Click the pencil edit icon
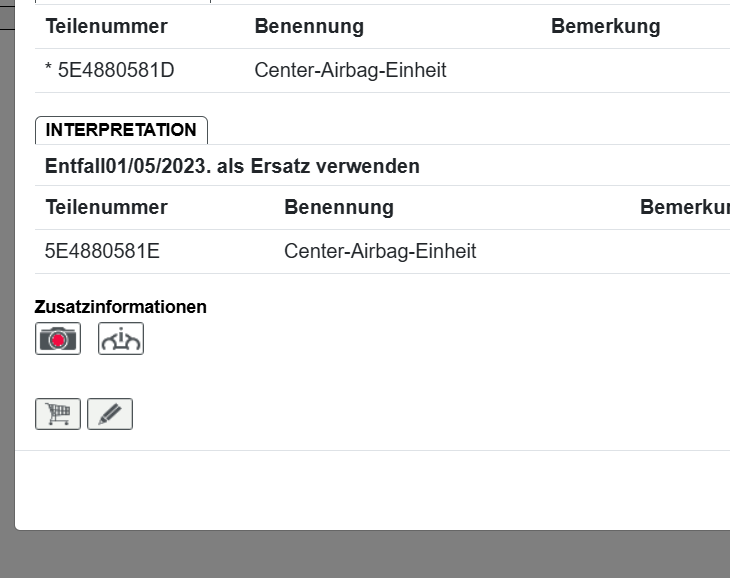This screenshot has height=578, width=730. click(x=110, y=414)
